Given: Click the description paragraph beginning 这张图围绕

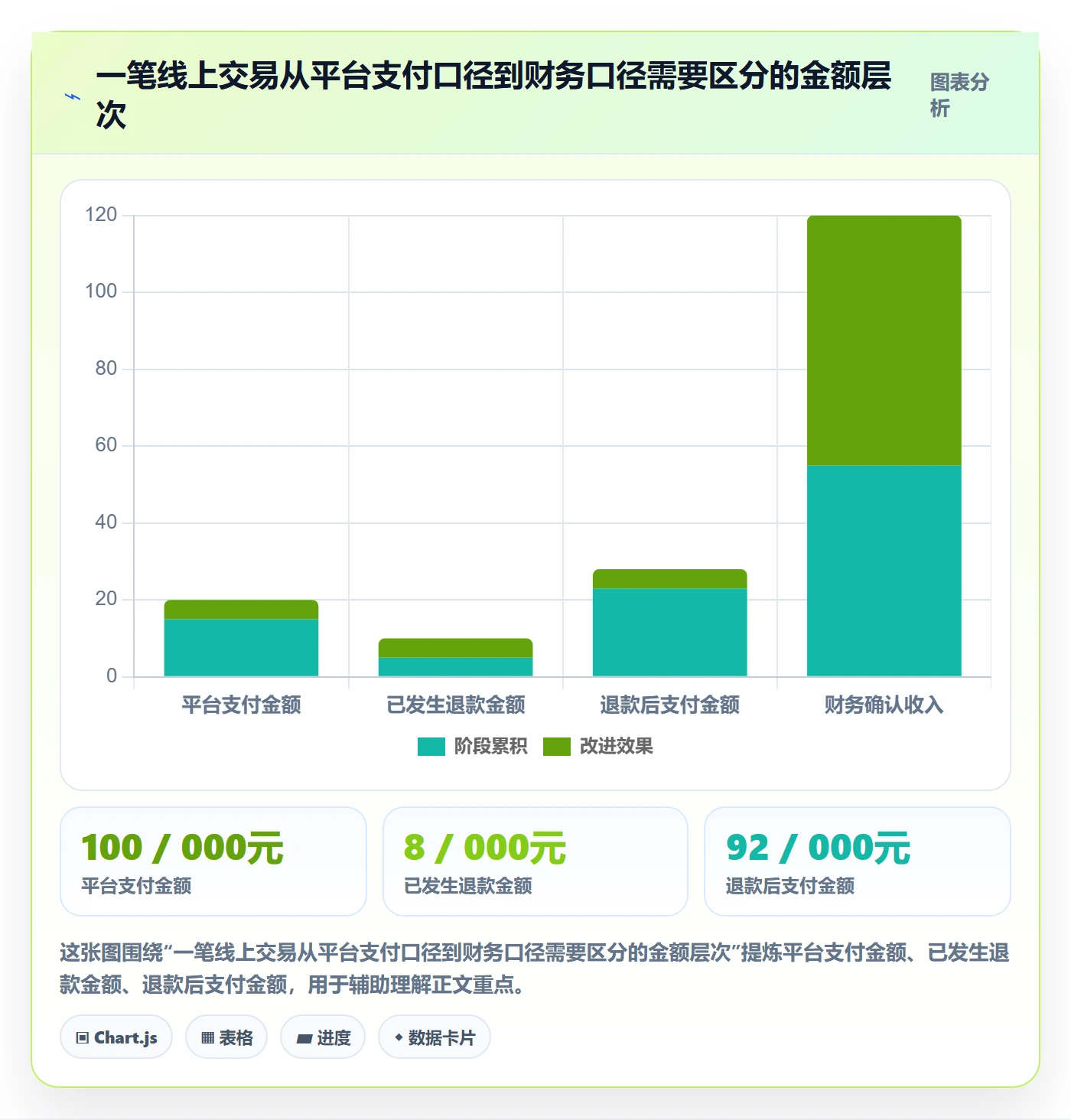Looking at the screenshot, I should [x=535, y=969].
